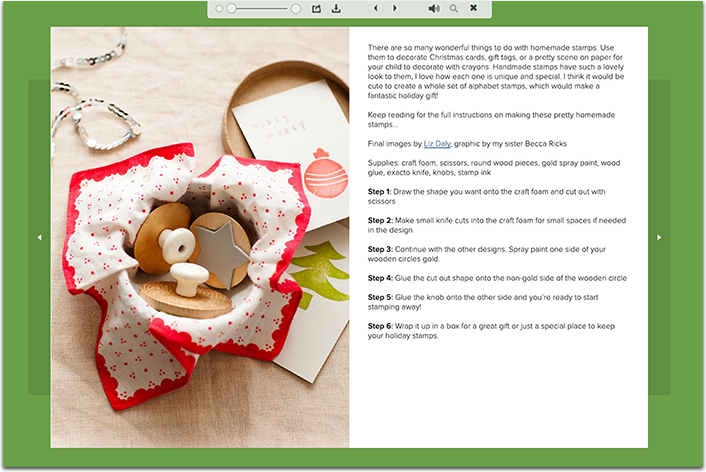Viewport: 706px width, 472px height.
Task: Click the zoom slider handle
Action: (x=232, y=9)
